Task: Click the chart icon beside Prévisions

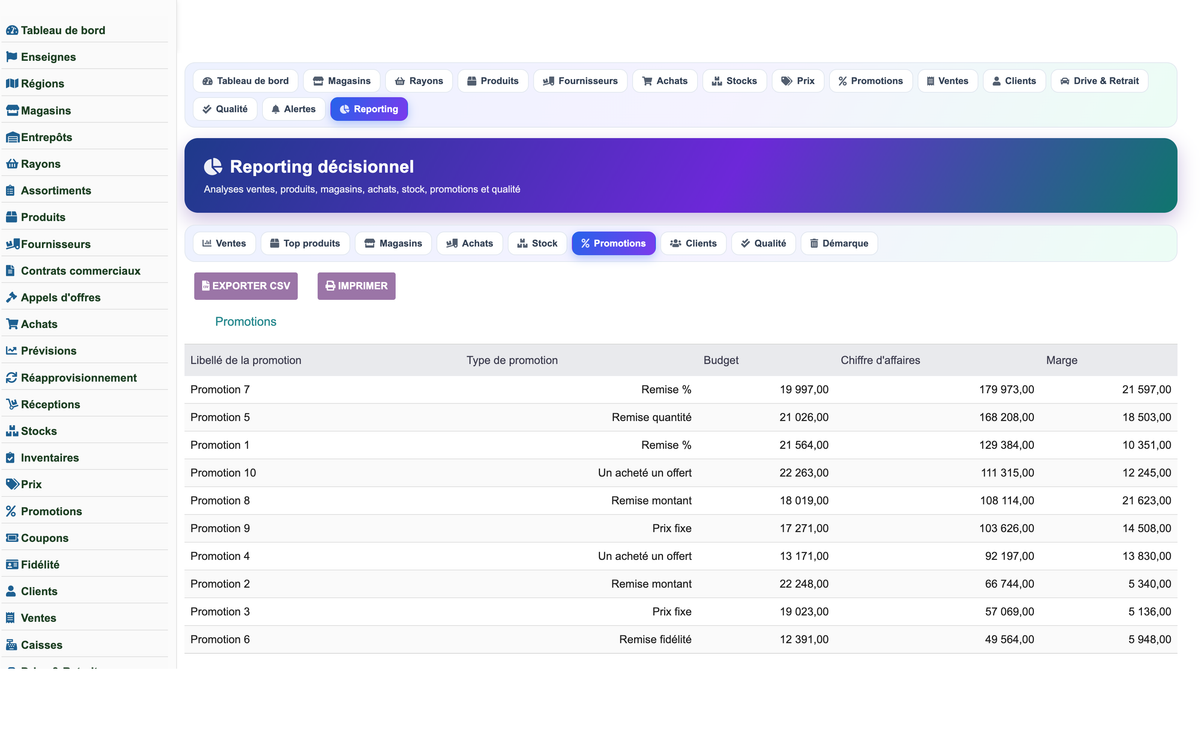Action: (12, 351)
